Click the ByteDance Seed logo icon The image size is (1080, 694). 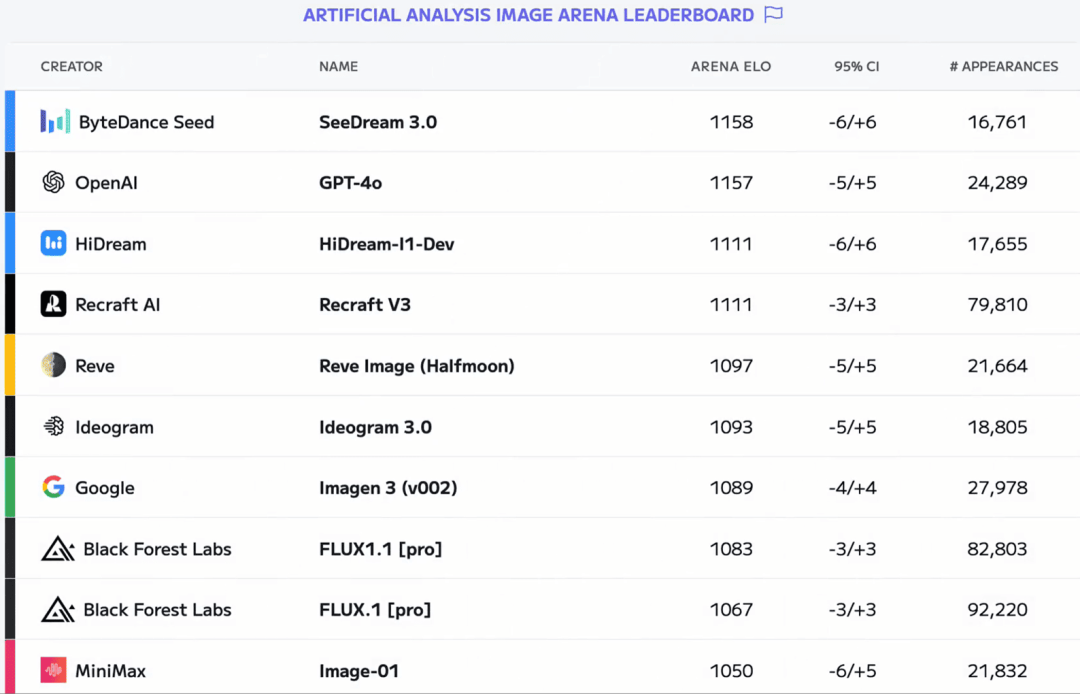tap(55, 122)
